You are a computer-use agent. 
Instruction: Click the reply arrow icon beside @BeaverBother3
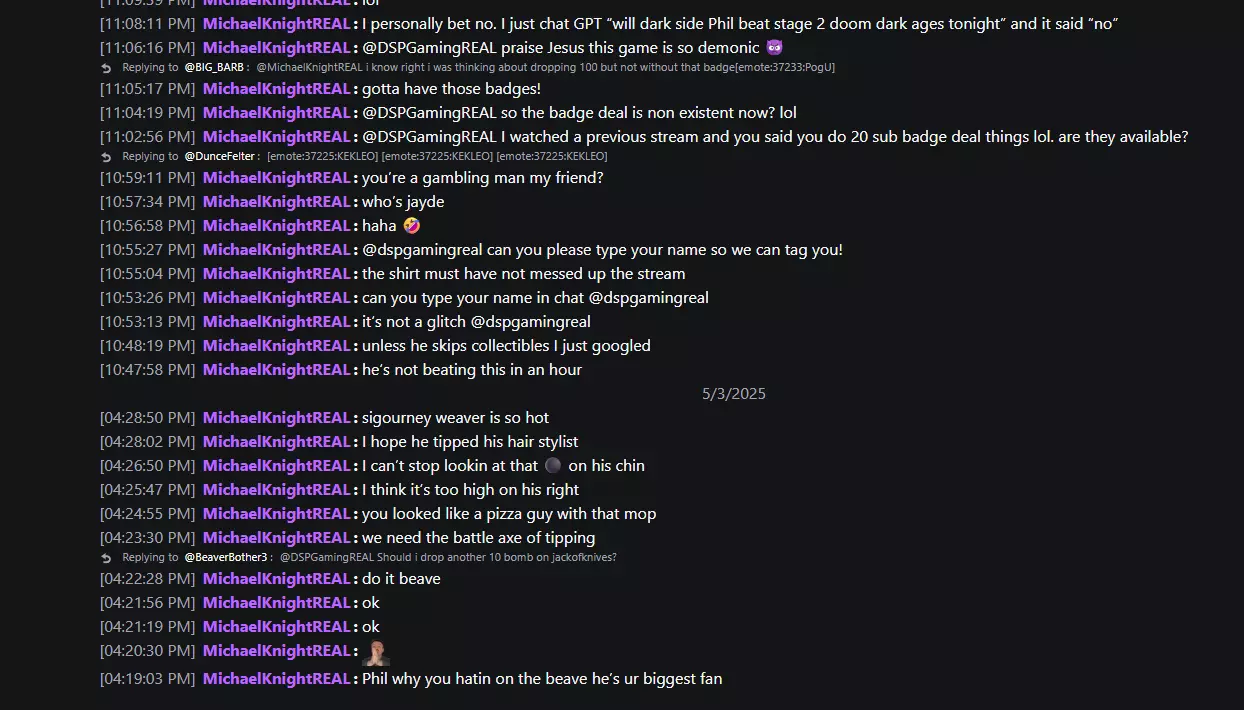tap(107, 558)
